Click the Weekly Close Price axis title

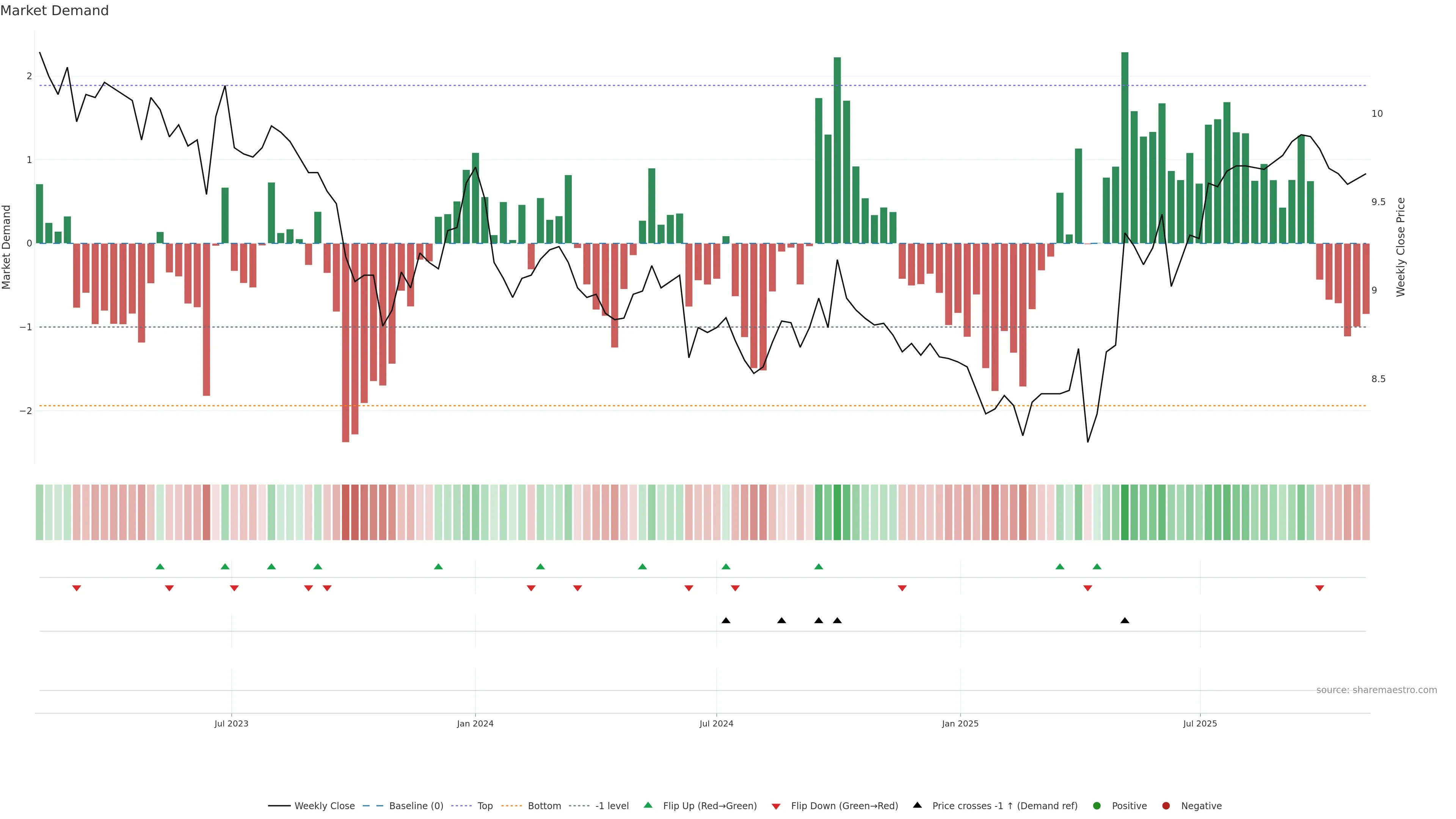point(1401,247)
